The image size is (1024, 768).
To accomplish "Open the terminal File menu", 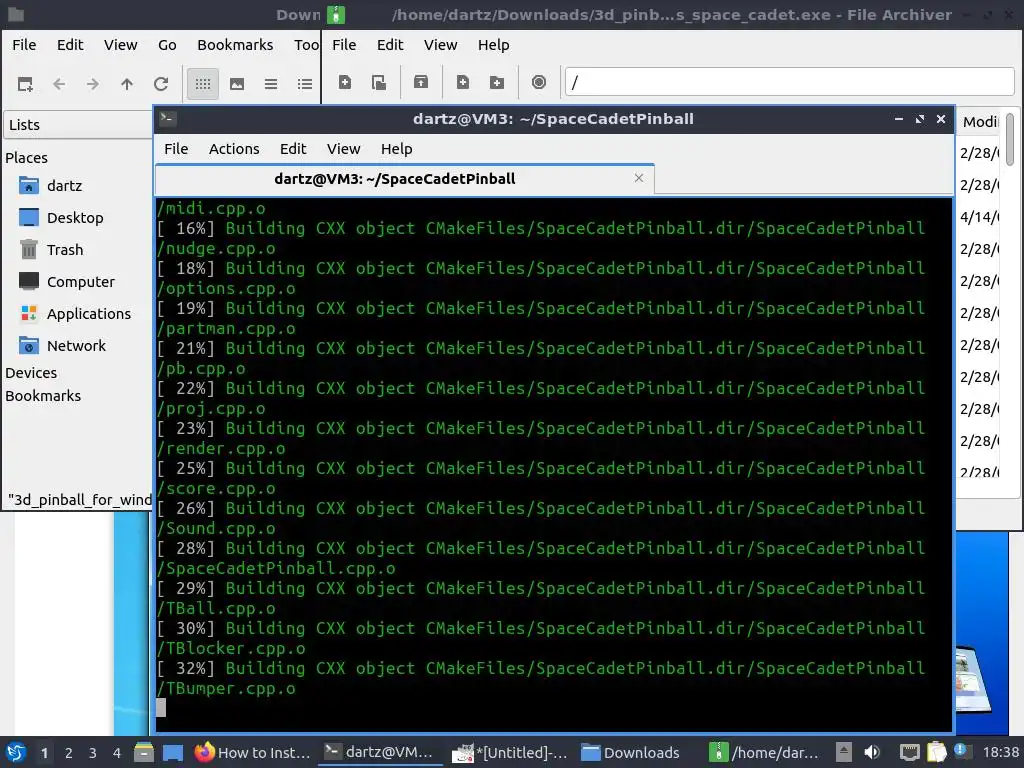I will point(176,149).
